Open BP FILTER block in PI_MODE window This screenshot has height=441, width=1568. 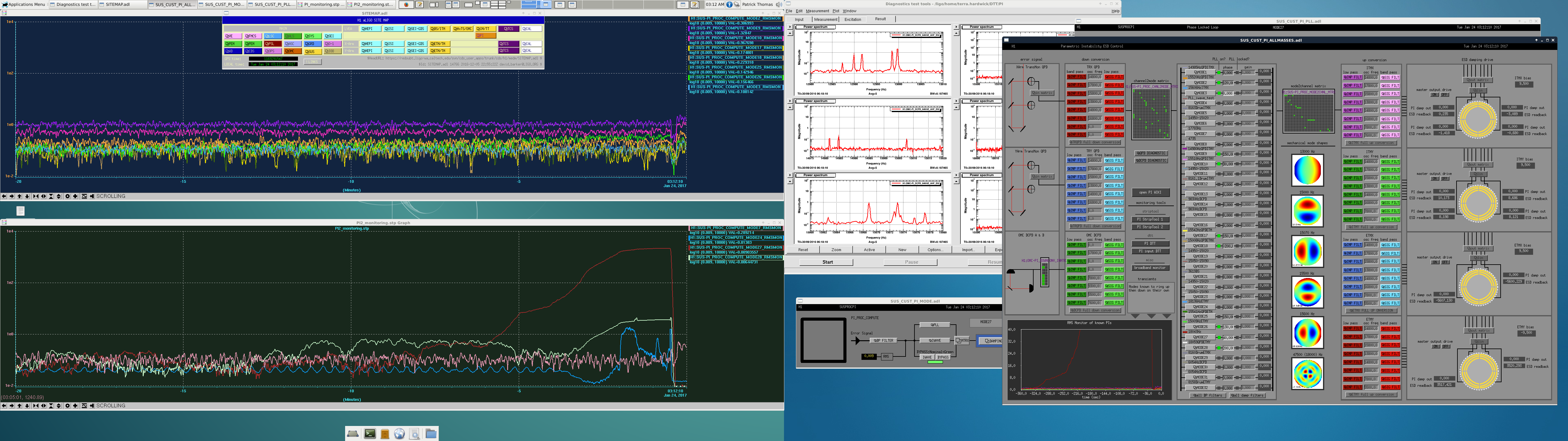coord(884,341)
